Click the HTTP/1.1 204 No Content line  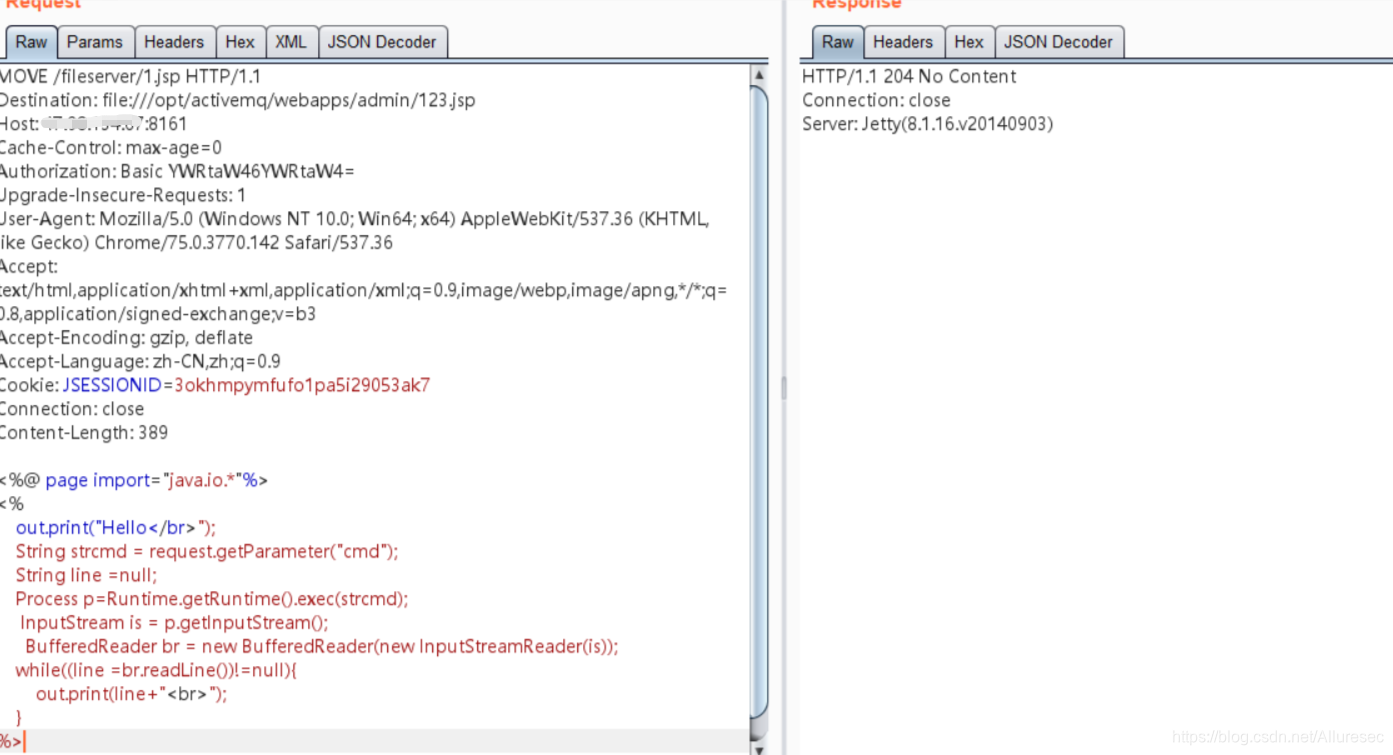(909, 76)
